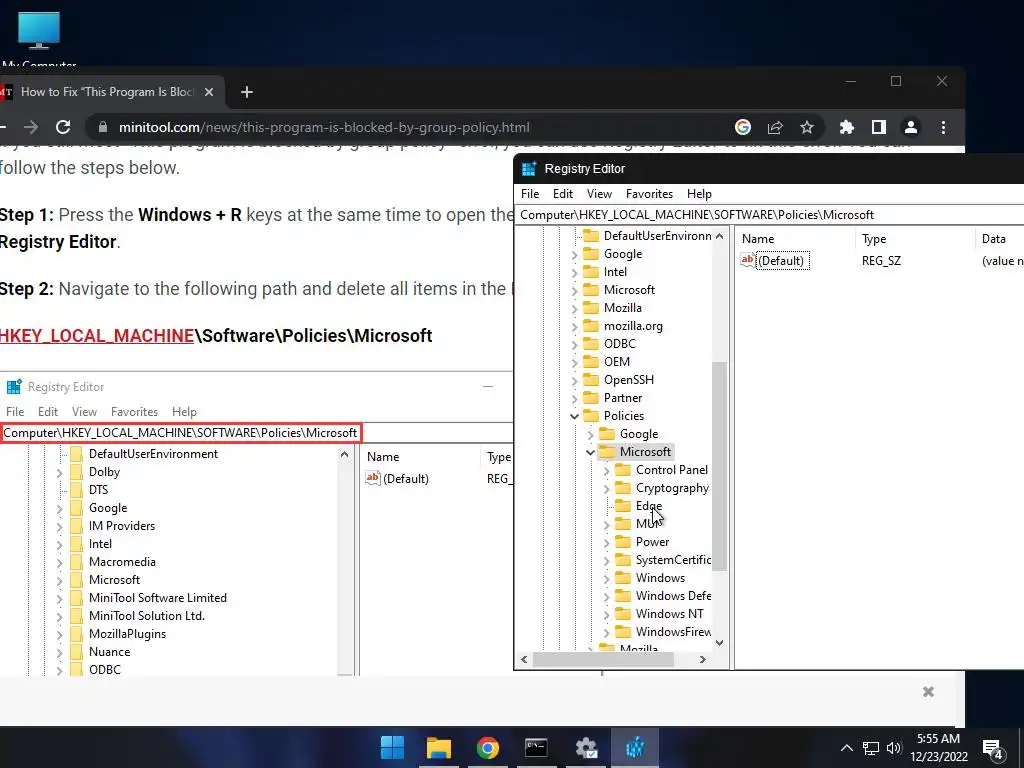
Task: Open File Explorer from taskbar
Action: tap(439, 748)
